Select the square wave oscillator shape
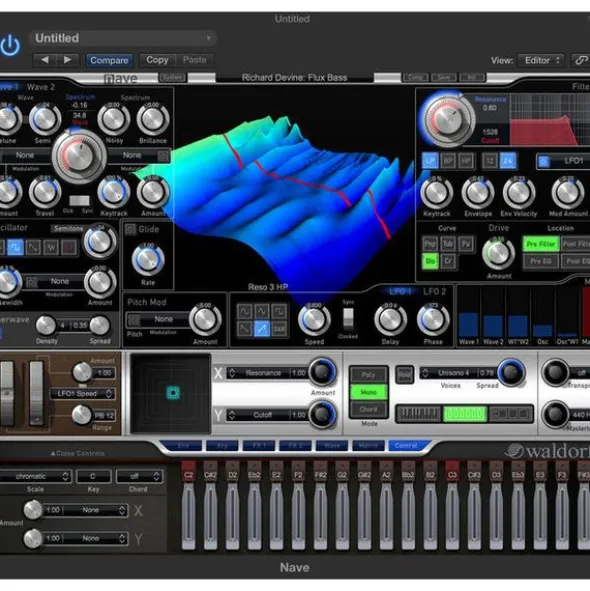Screen dimensions: 590x591 [15, 247]
